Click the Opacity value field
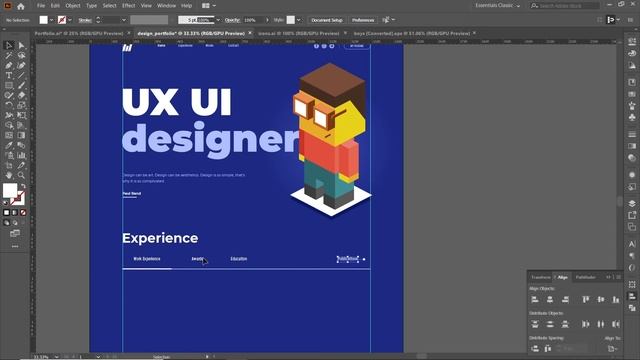The image size is (640, 360). (x=253, y=20)
